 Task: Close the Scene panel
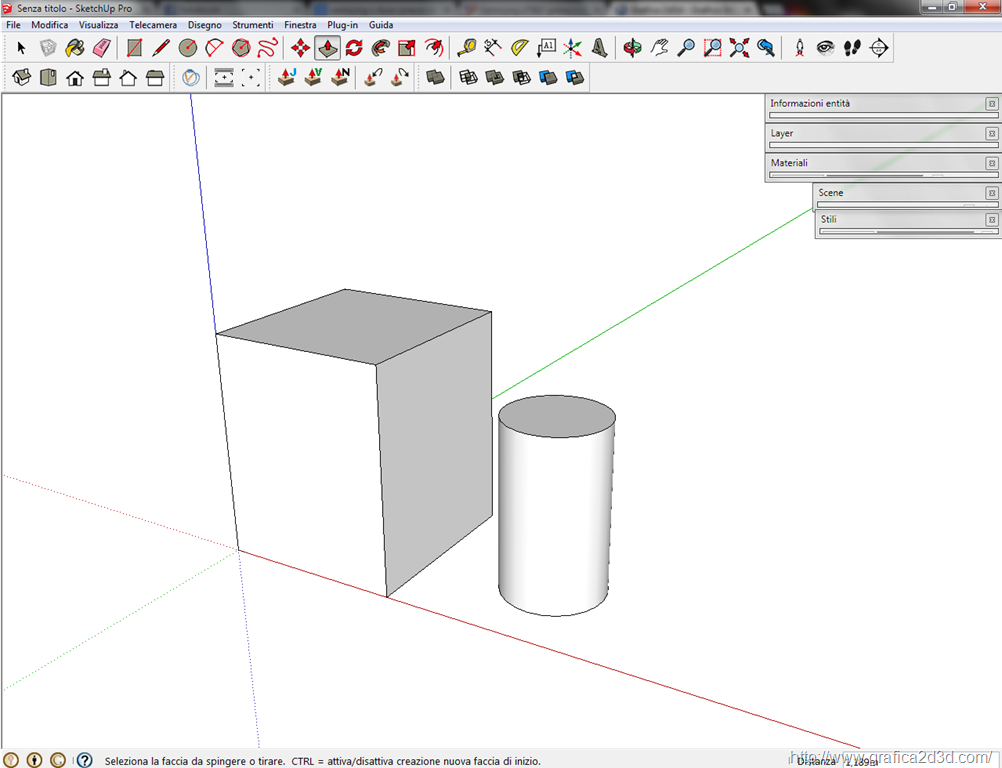[x=991, y=193]
